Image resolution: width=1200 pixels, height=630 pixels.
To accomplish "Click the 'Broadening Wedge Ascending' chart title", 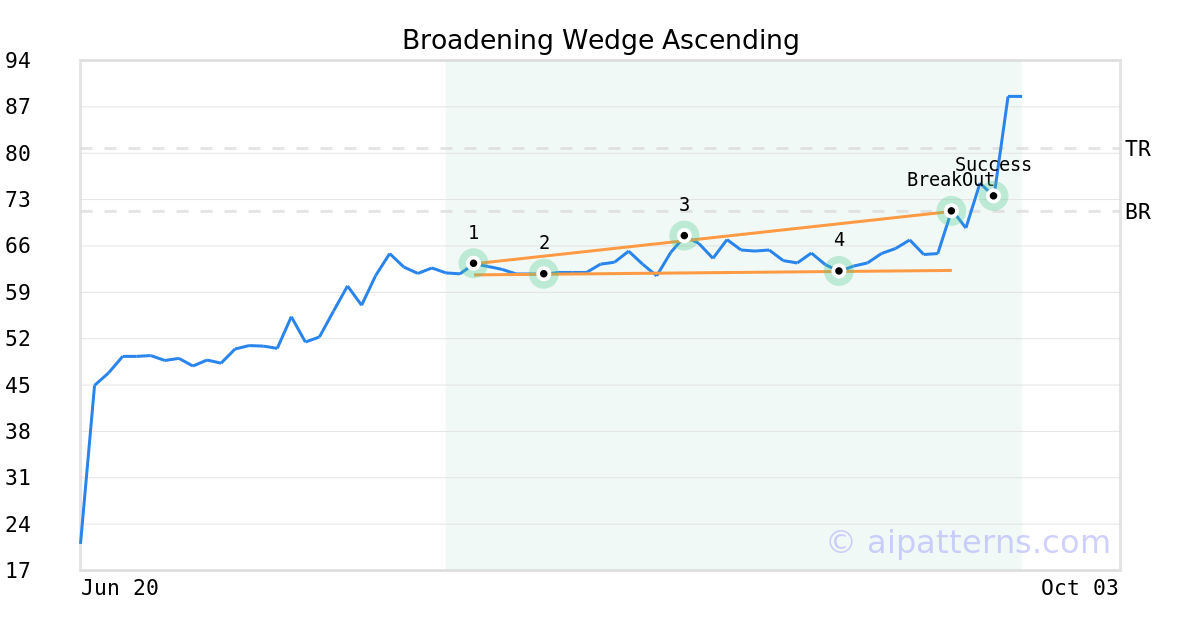I will [x=600, y=40].
